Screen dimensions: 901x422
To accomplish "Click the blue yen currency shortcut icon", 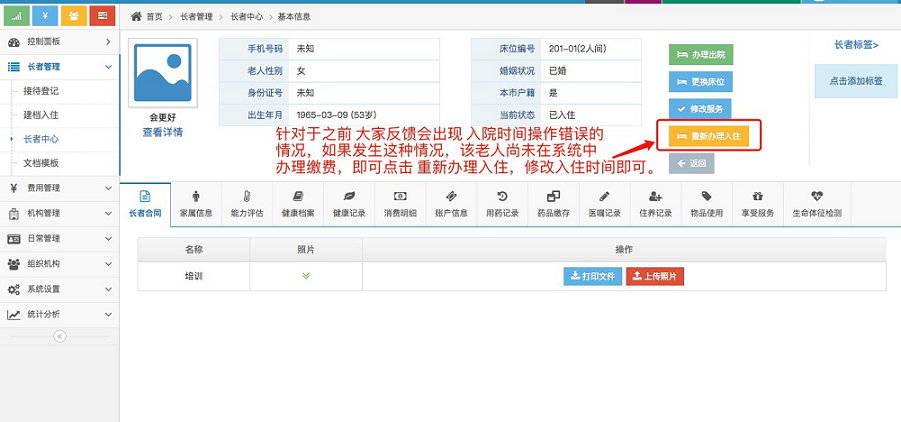I will click(x=45, y=16).
